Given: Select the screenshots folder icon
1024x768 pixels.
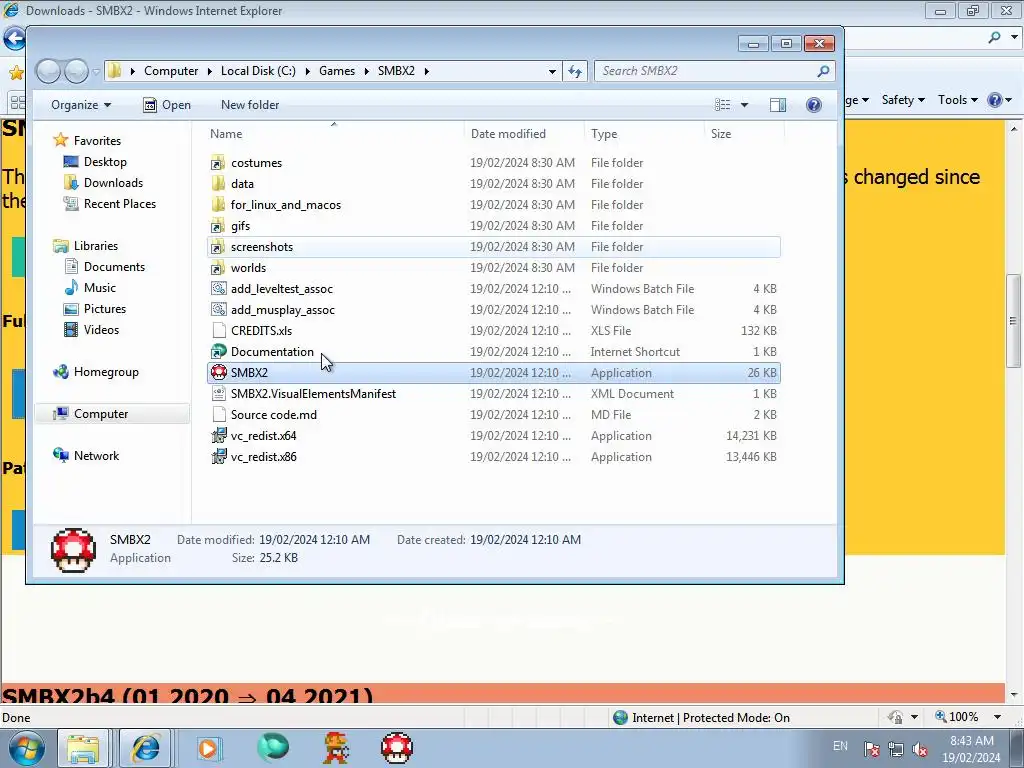Looking at the screenshot, I should coord(218,247).
